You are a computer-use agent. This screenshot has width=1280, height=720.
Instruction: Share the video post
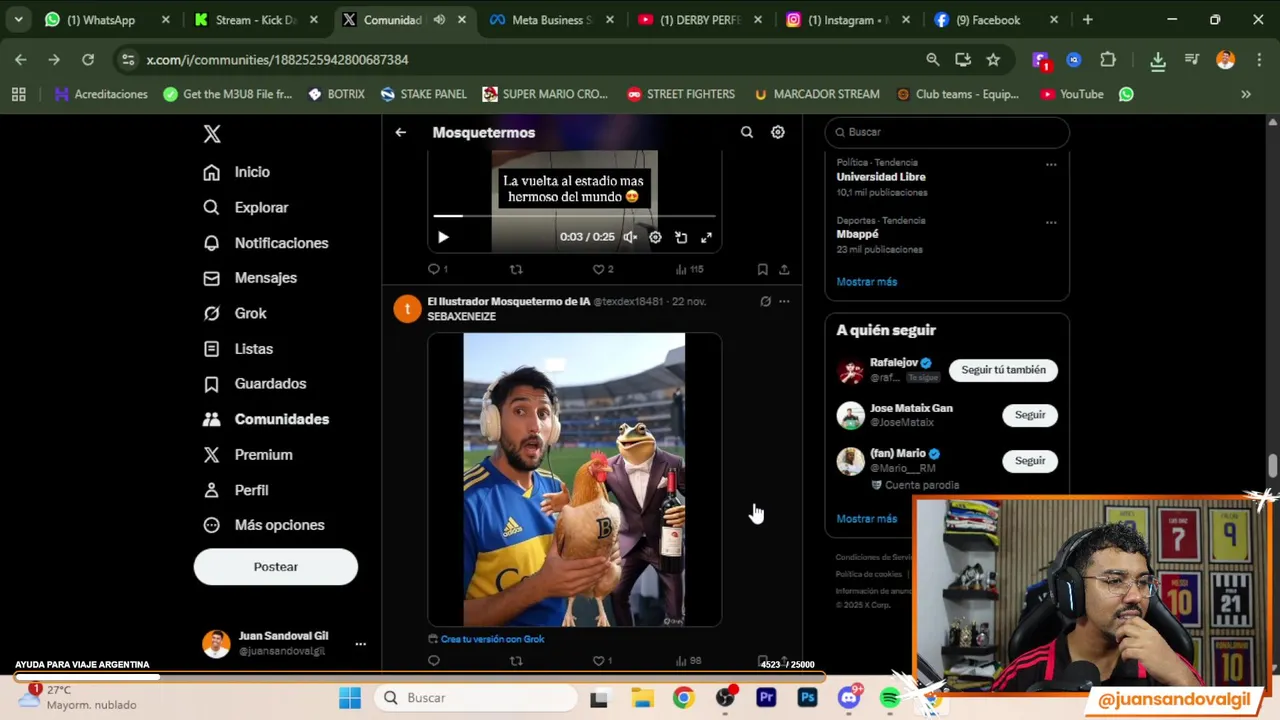tap(784, 269)
